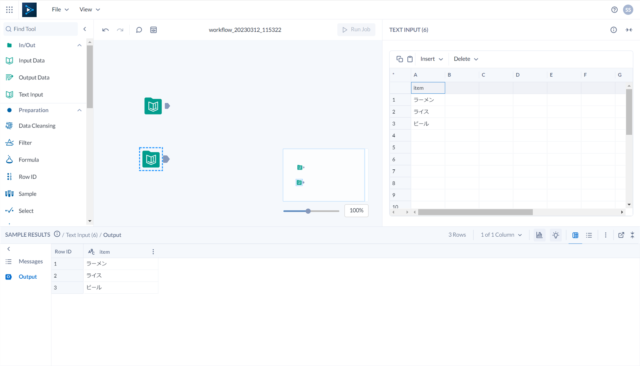This screenshot has height=366, width=640.
Task: Collapse the In/Out tool category
Action: [79, 45]
